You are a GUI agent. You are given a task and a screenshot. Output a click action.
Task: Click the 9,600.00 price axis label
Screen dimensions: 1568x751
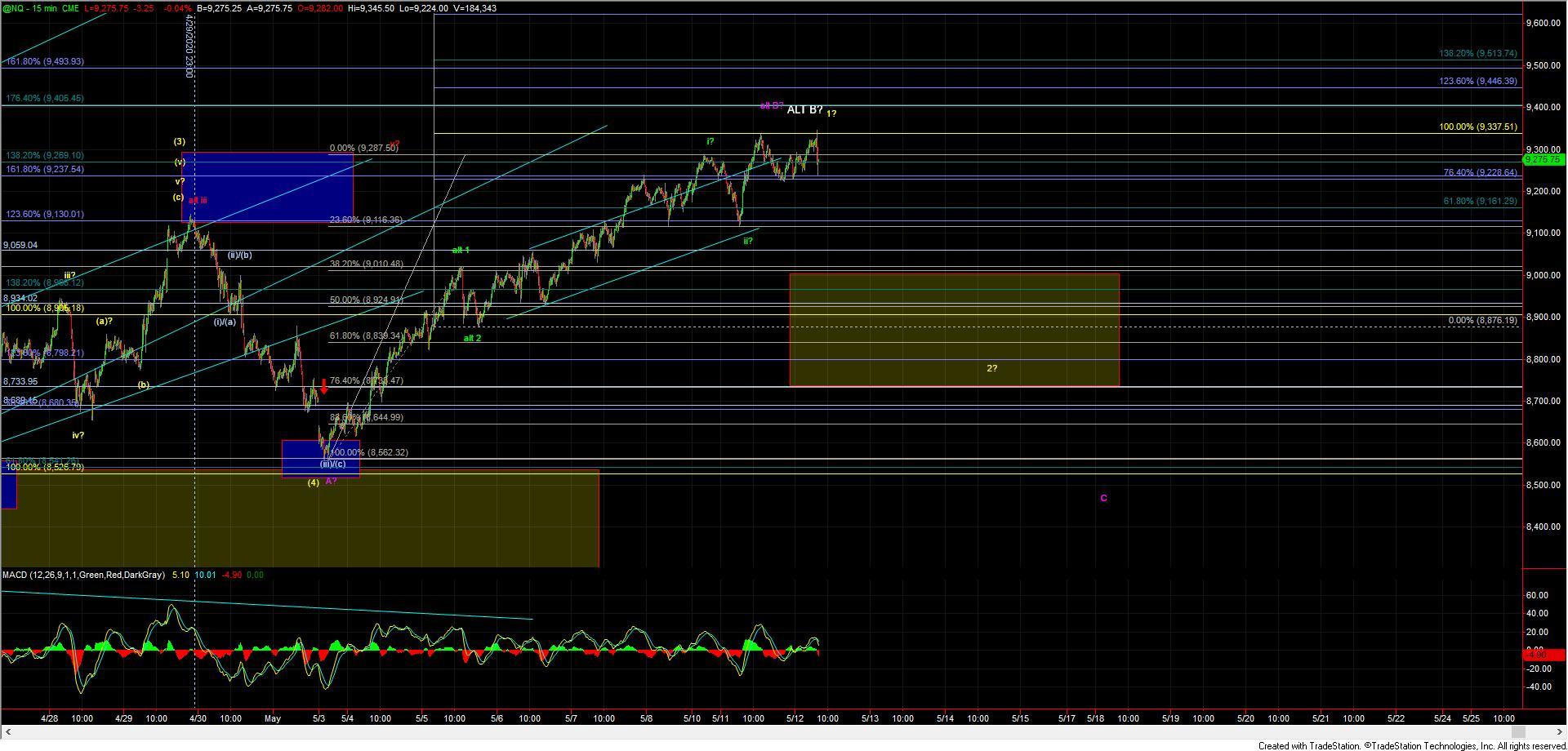pyautogui.click(x=1543, y=24)
